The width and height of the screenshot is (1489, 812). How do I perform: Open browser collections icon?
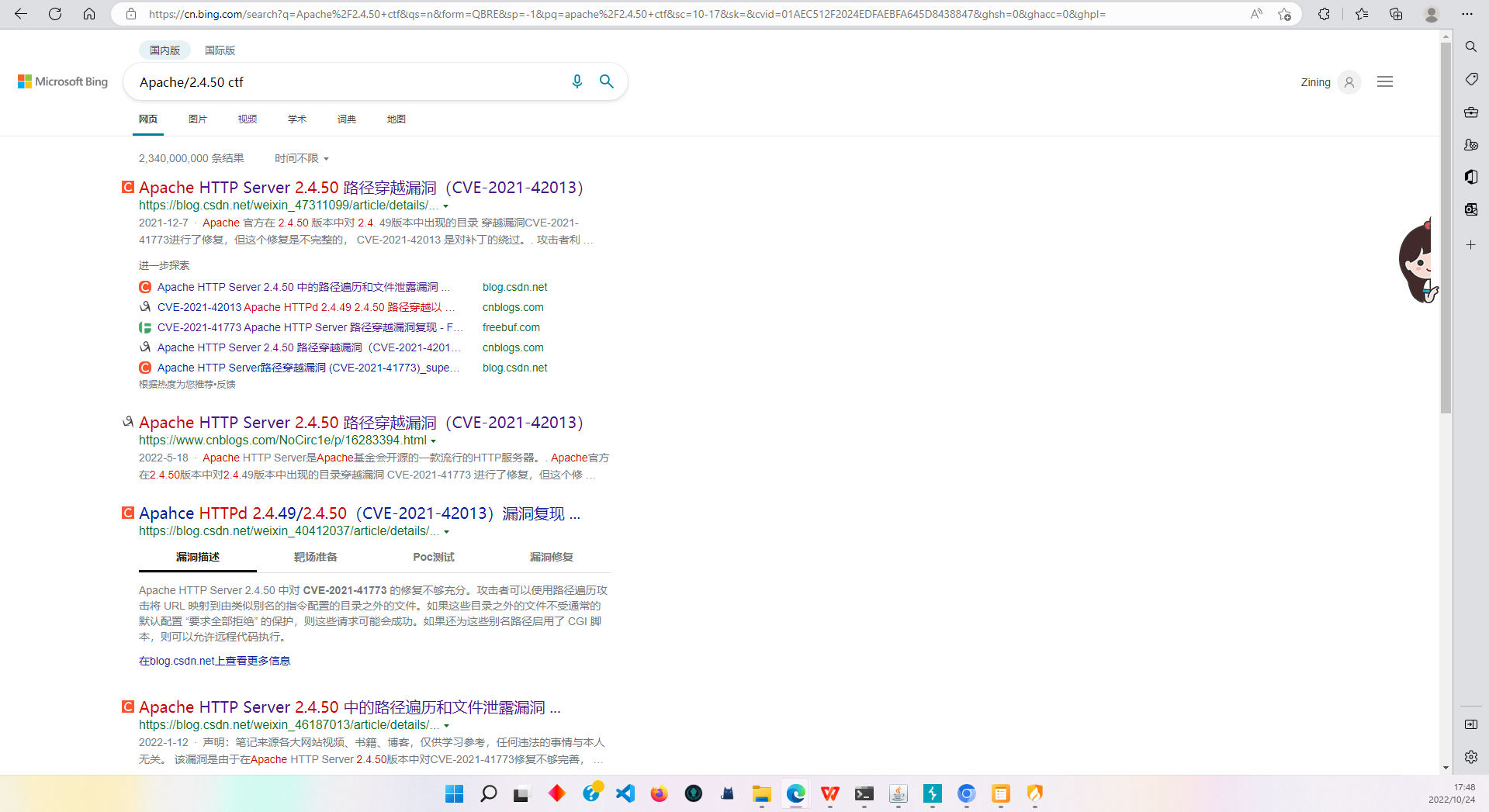(1396, 14)
